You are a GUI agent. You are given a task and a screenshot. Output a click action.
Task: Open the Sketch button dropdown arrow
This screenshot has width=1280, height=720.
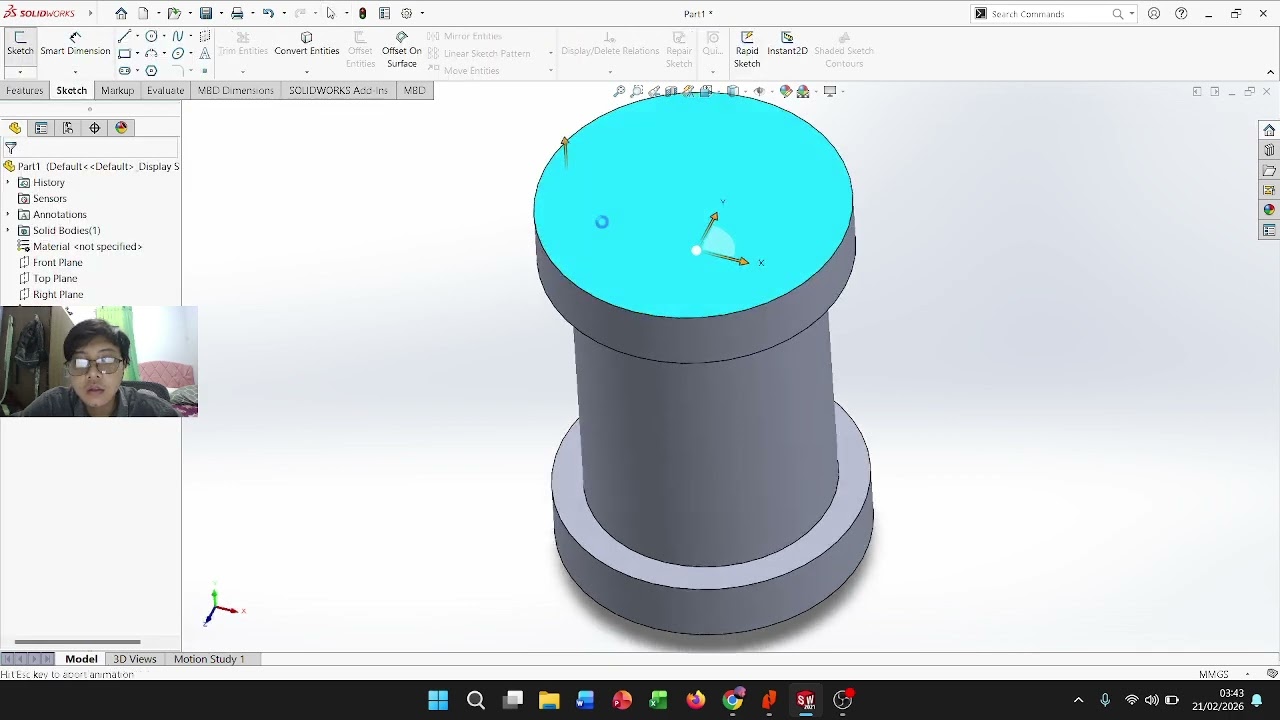(x=20, y=72)
